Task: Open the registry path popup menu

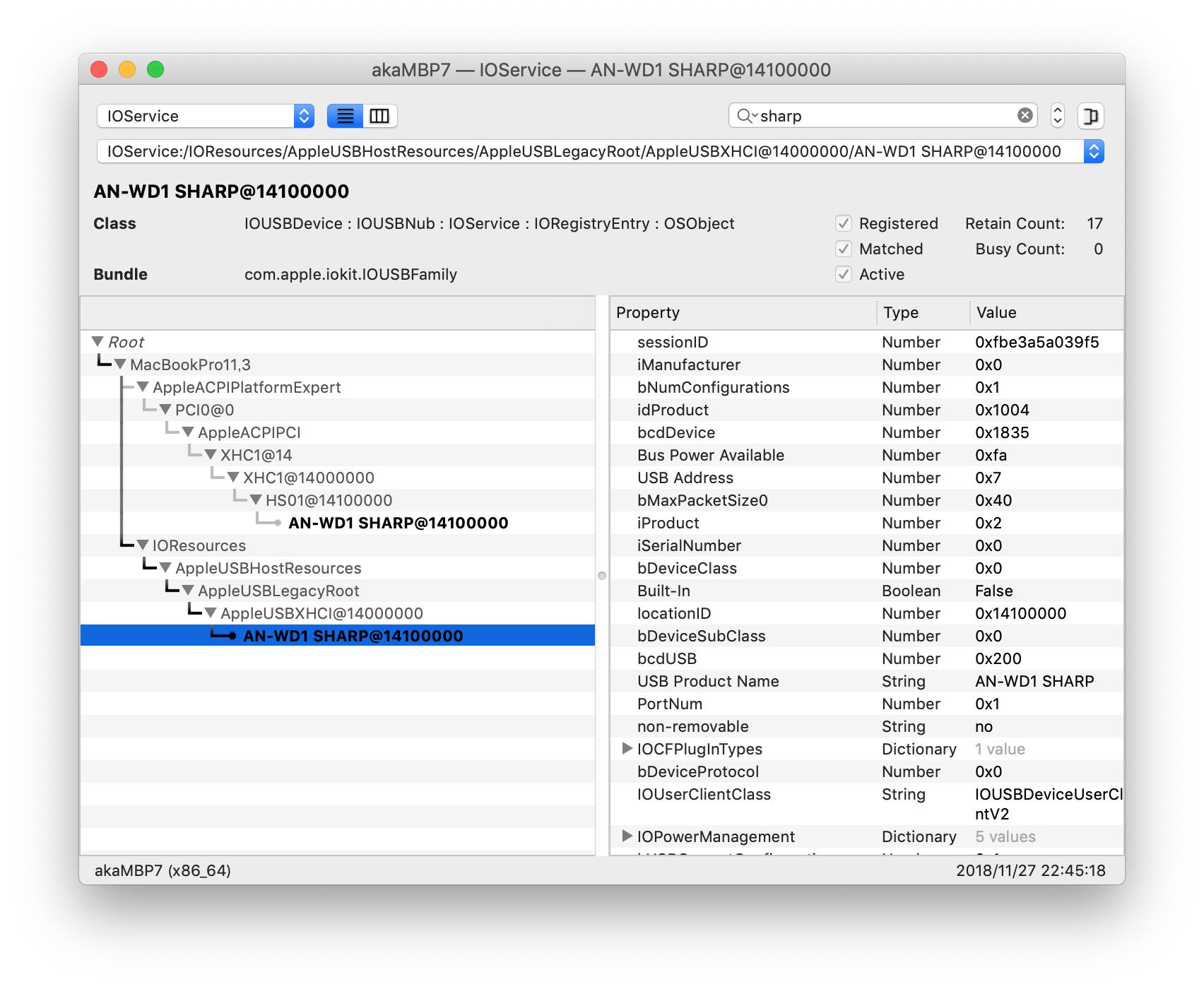Action: point(1093,151)
